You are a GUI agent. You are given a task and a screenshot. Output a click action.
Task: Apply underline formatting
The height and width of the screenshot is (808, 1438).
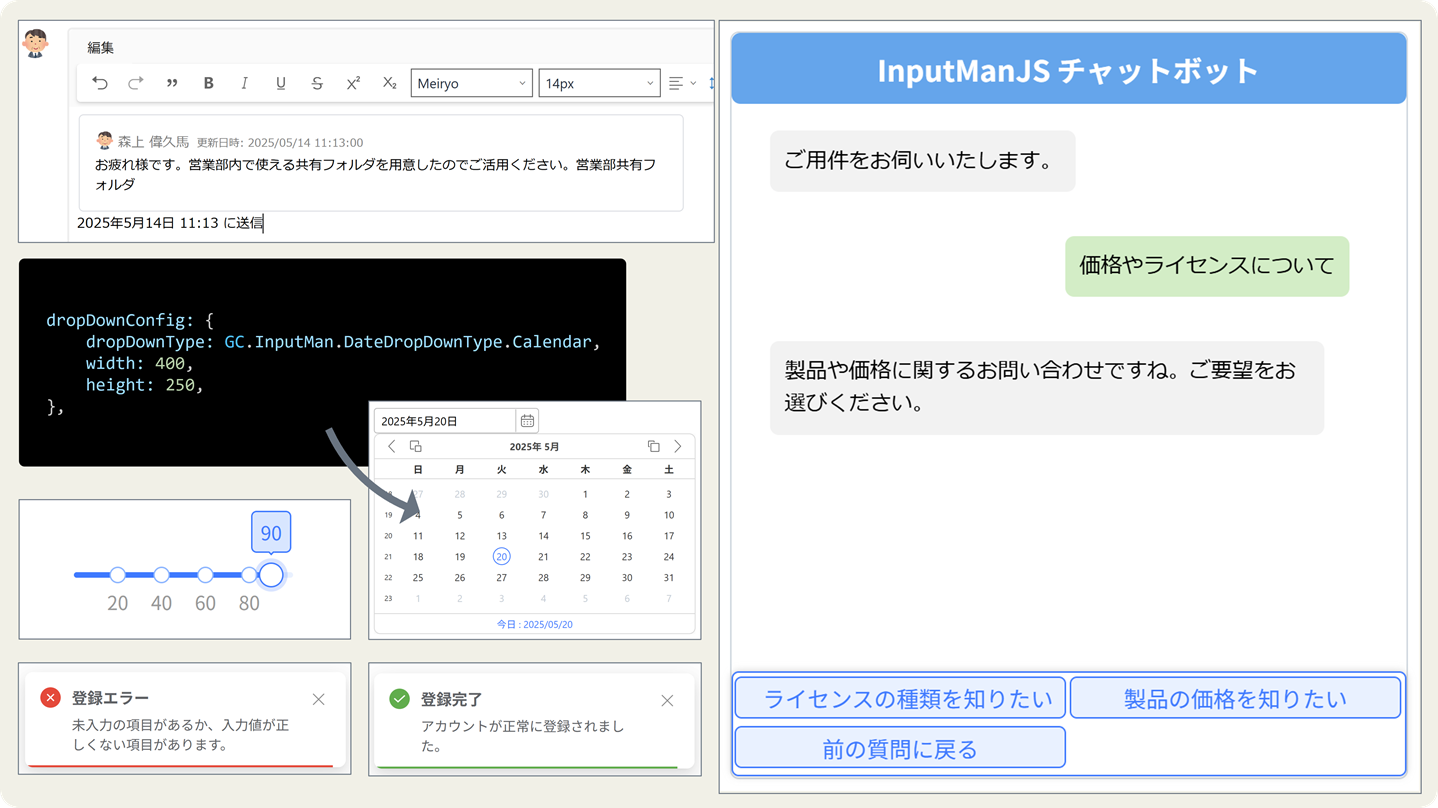click(280, 84)
